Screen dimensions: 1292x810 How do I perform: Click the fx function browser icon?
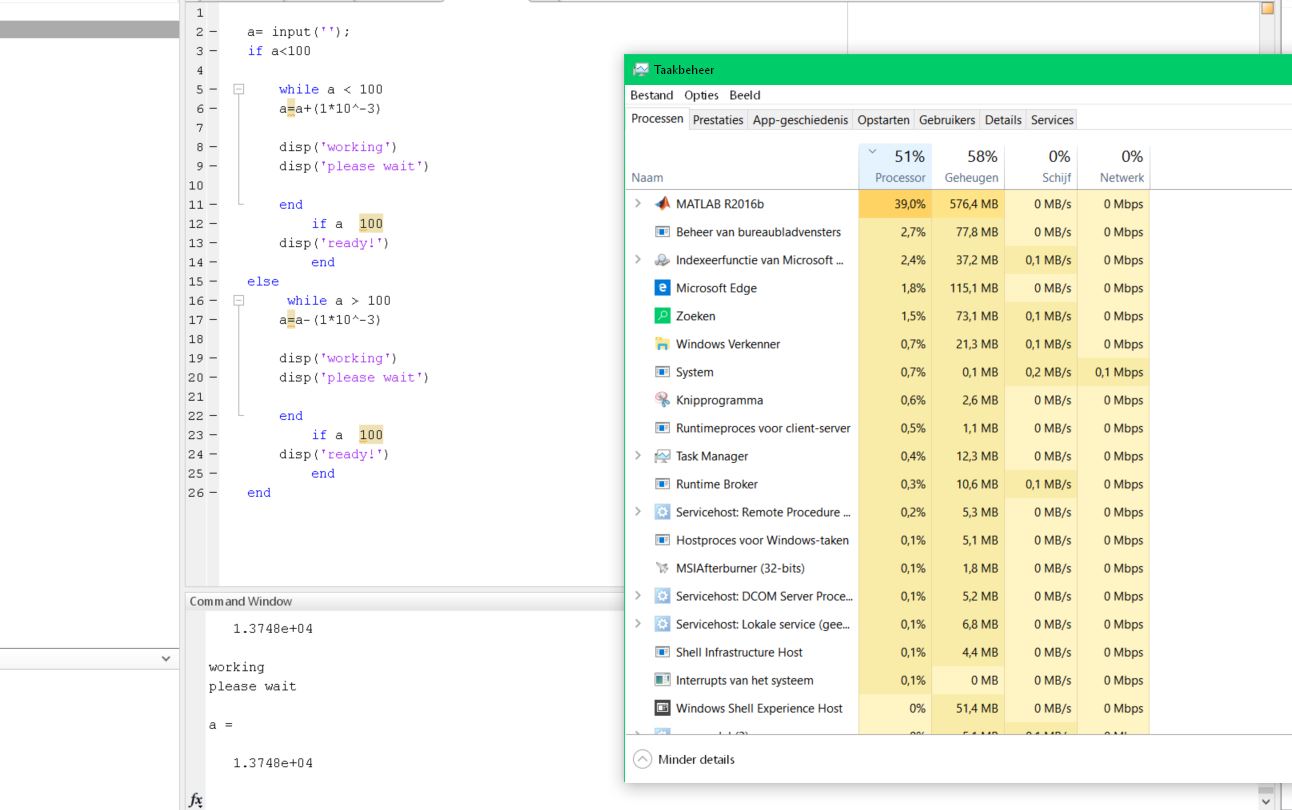point(197,800)
